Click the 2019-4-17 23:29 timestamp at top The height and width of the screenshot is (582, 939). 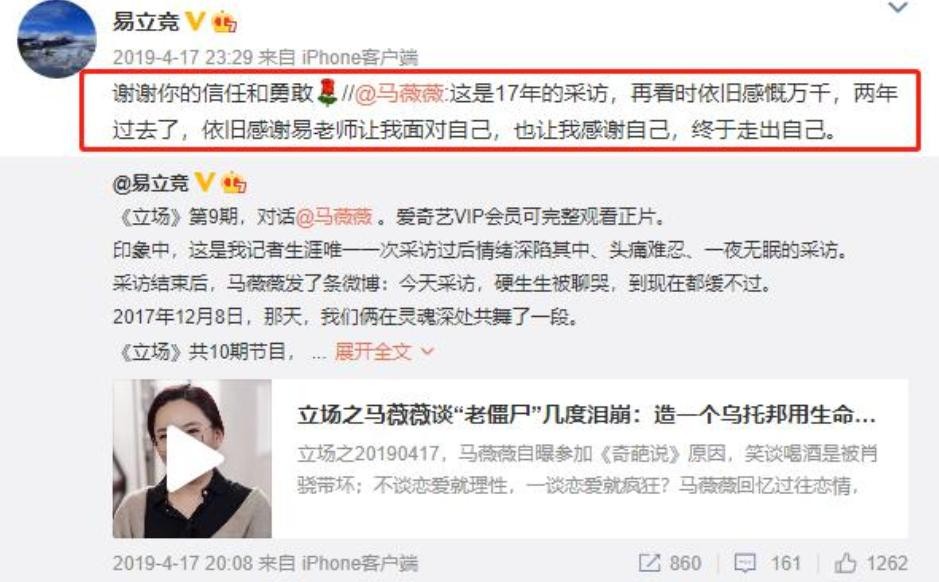point(182,57)
